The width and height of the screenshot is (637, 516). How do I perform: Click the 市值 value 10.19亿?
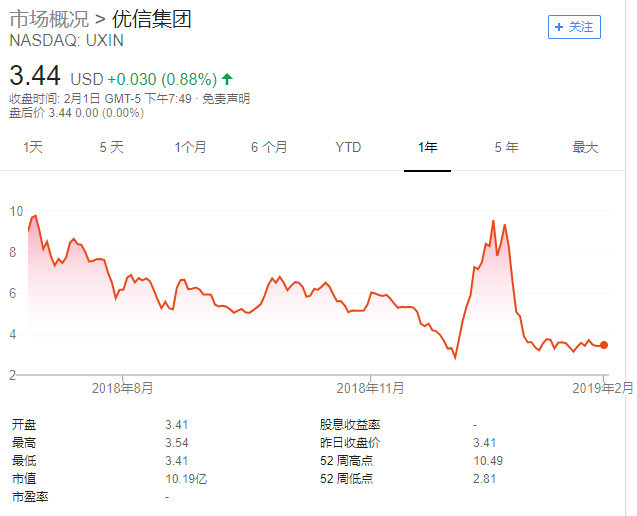[186, 479]
